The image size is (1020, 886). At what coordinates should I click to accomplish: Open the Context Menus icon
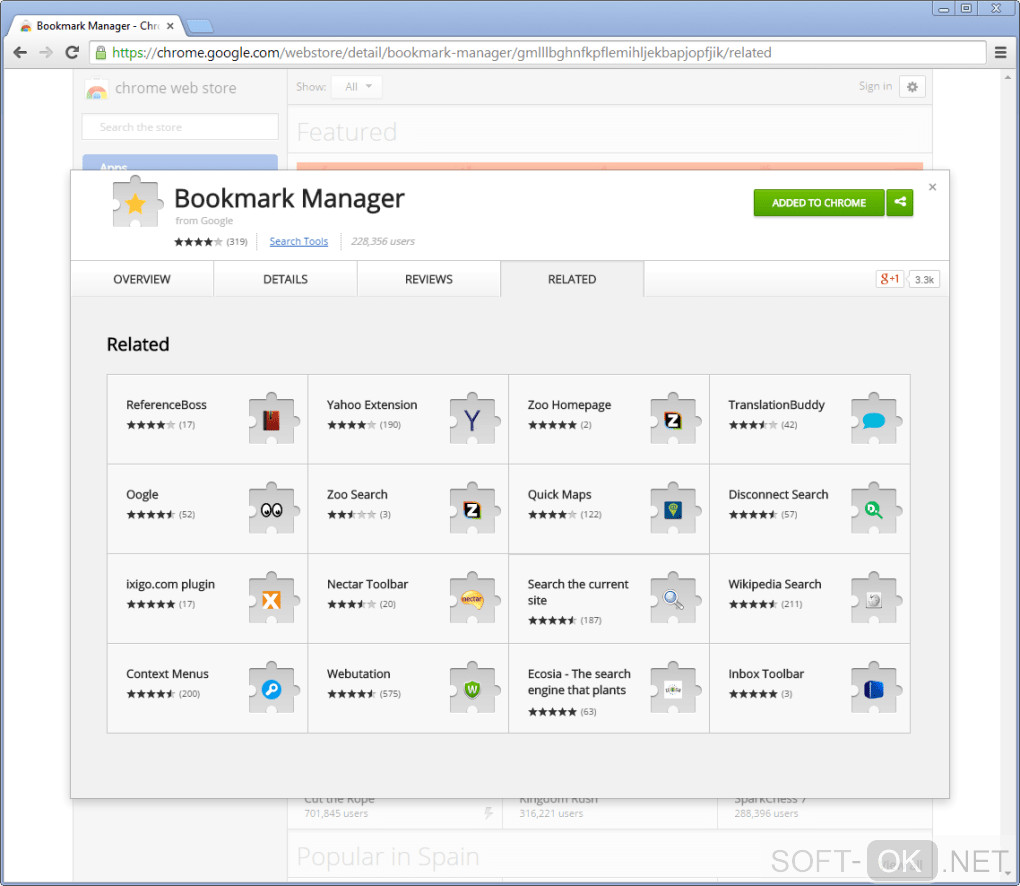point(274,688)
